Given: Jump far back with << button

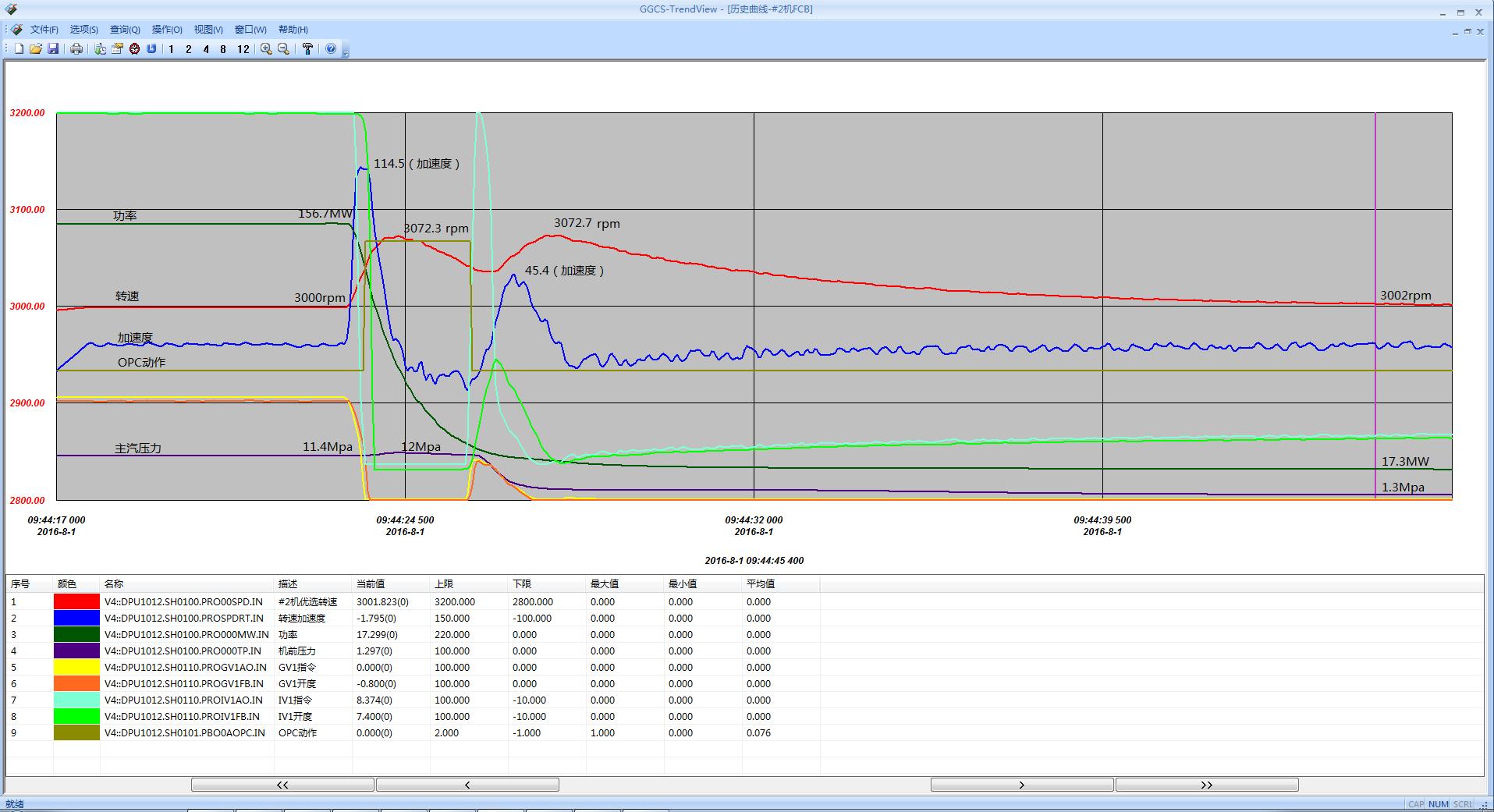Looking at the screenshot, I should point(282,785).
